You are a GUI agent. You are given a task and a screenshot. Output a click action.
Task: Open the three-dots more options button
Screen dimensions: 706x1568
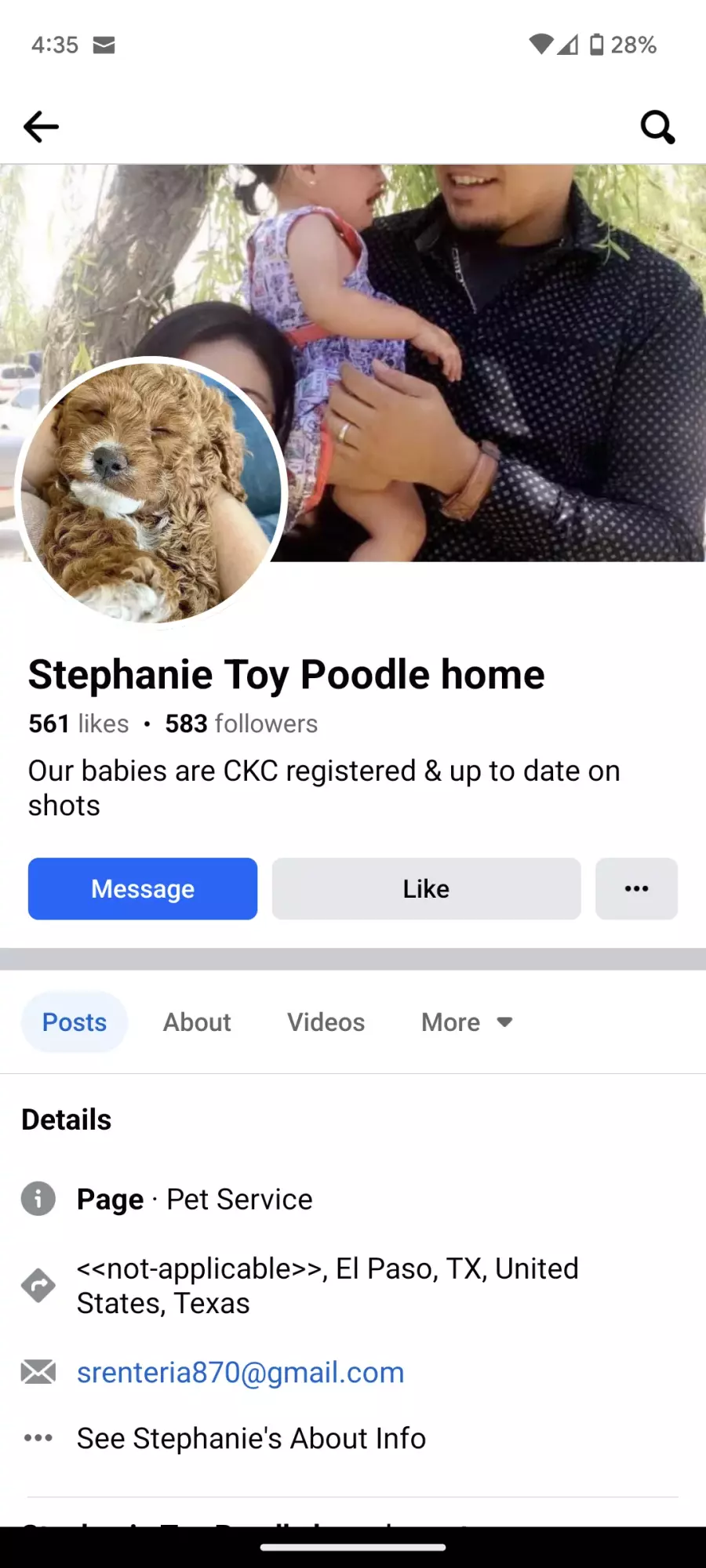[636, 888]
